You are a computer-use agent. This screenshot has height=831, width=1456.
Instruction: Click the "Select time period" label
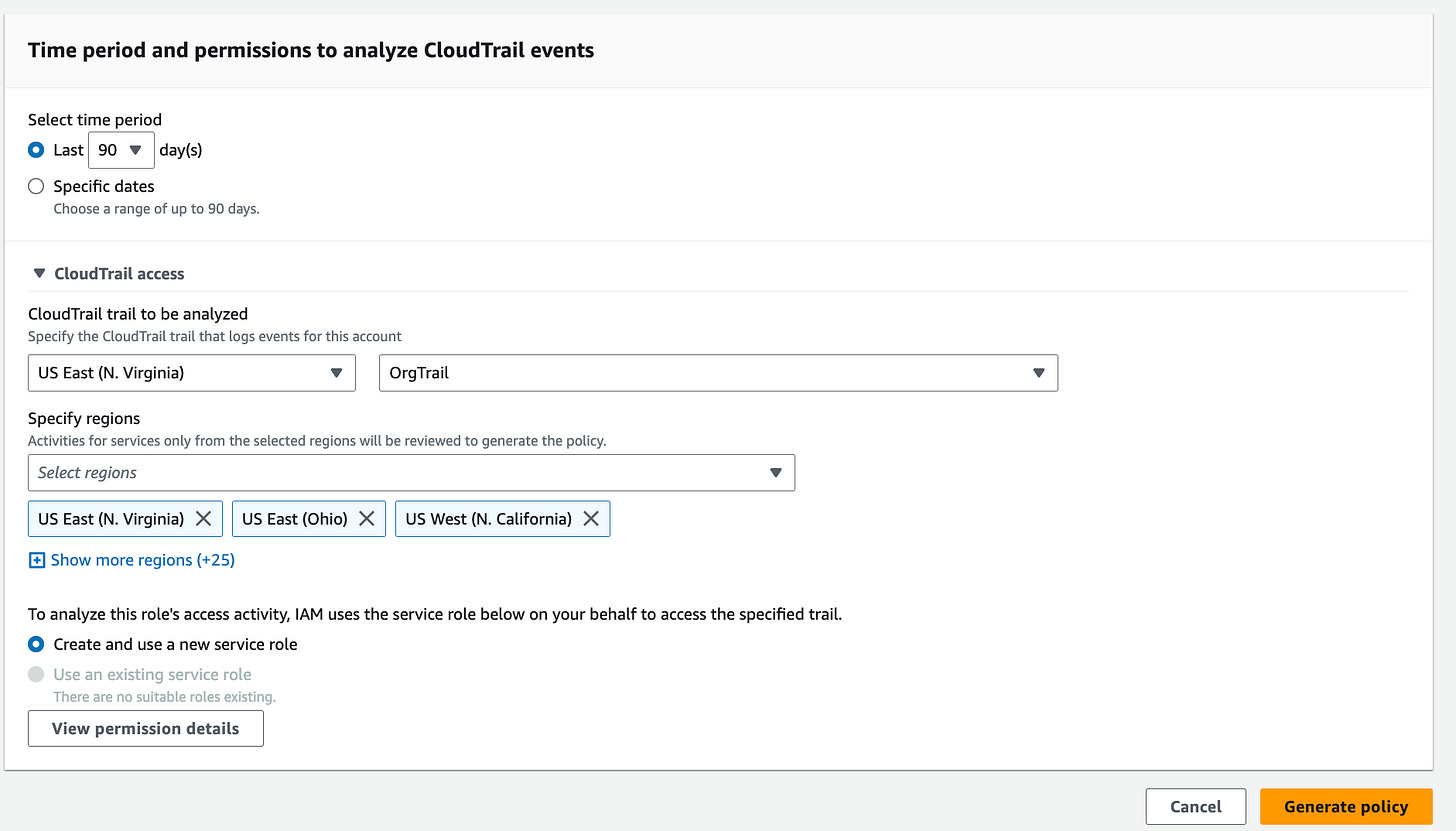click(x=95, y=120)
